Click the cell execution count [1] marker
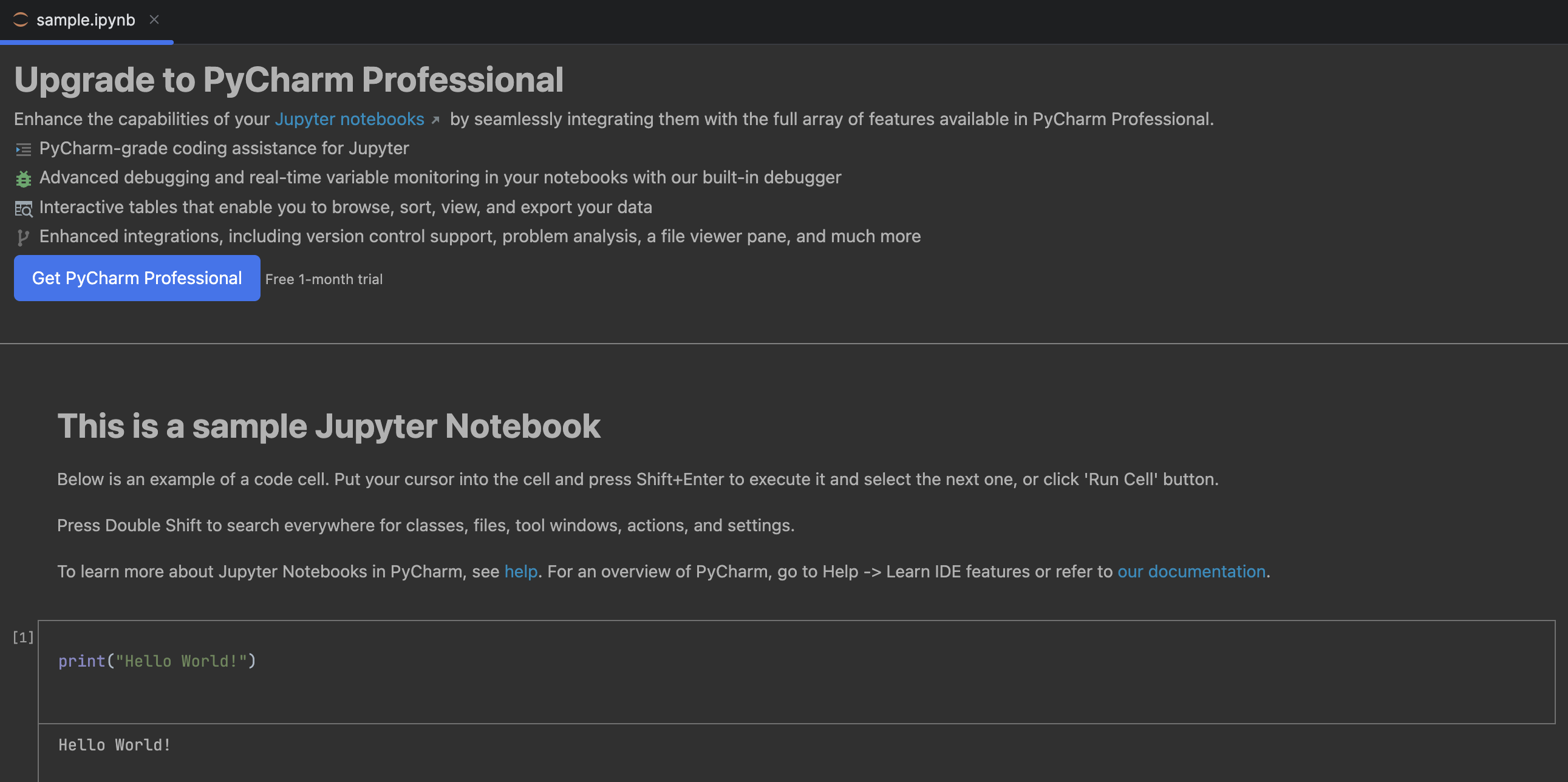The height and width of the screenshot is (782, 1568). click(22, 636)
